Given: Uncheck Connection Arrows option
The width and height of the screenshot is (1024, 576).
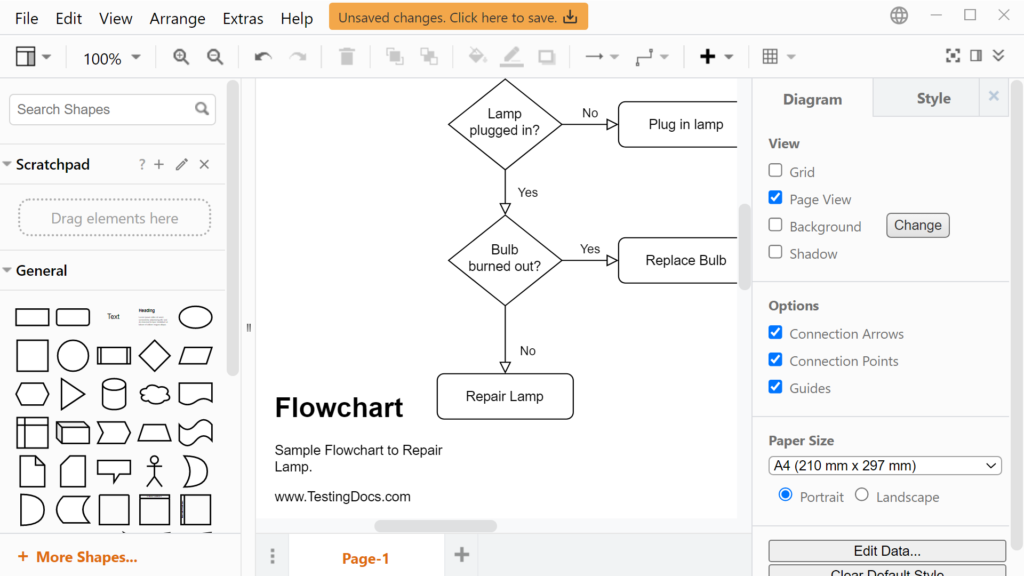Looking at the screenshot, I should tap(775, 332).
